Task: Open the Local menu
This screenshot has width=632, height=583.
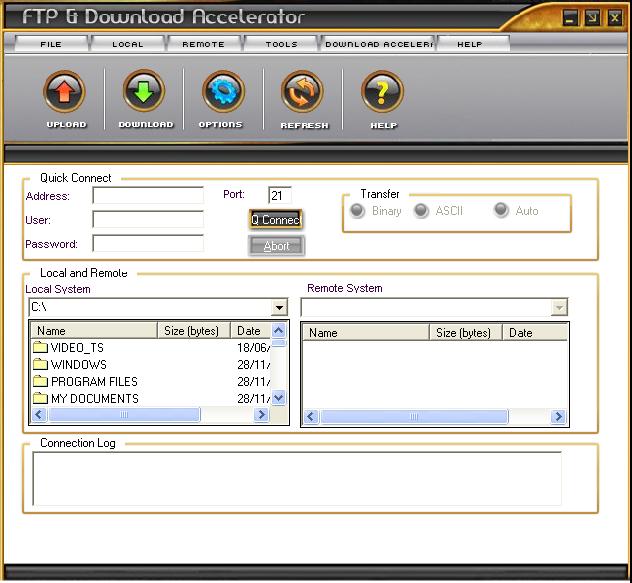Action: coord(128,44)
